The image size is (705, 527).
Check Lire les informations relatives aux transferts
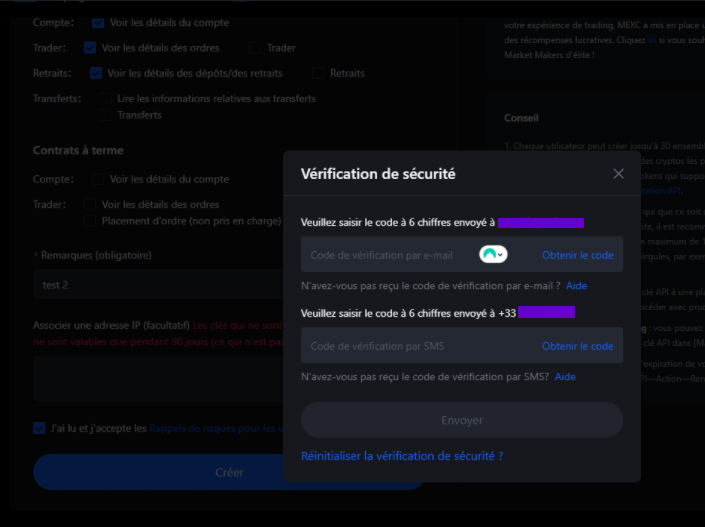tap(105, 99)
